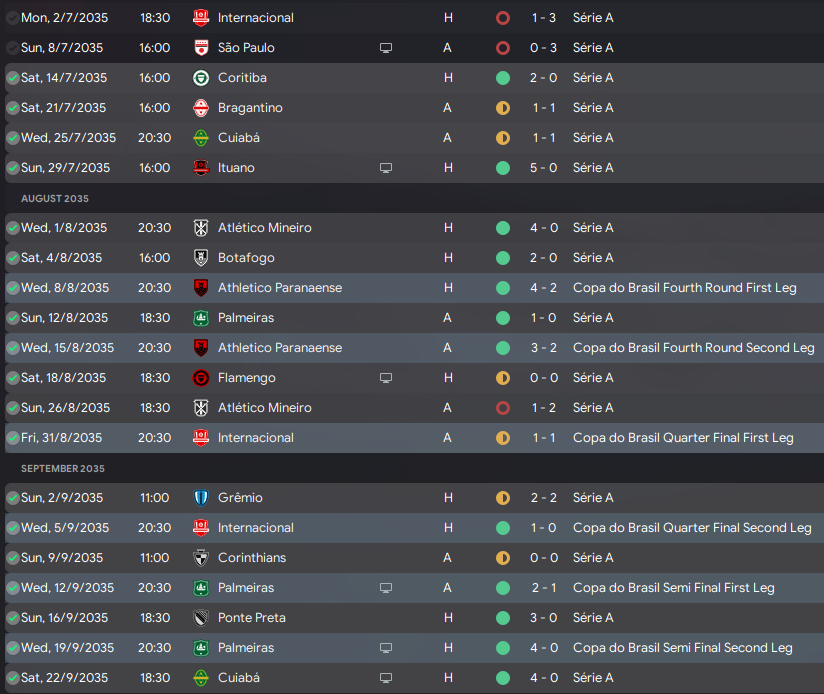The height and width of the screenshot is (694, 824).
Task: Click the Bragantino club badge
Action: pos(201,108)
